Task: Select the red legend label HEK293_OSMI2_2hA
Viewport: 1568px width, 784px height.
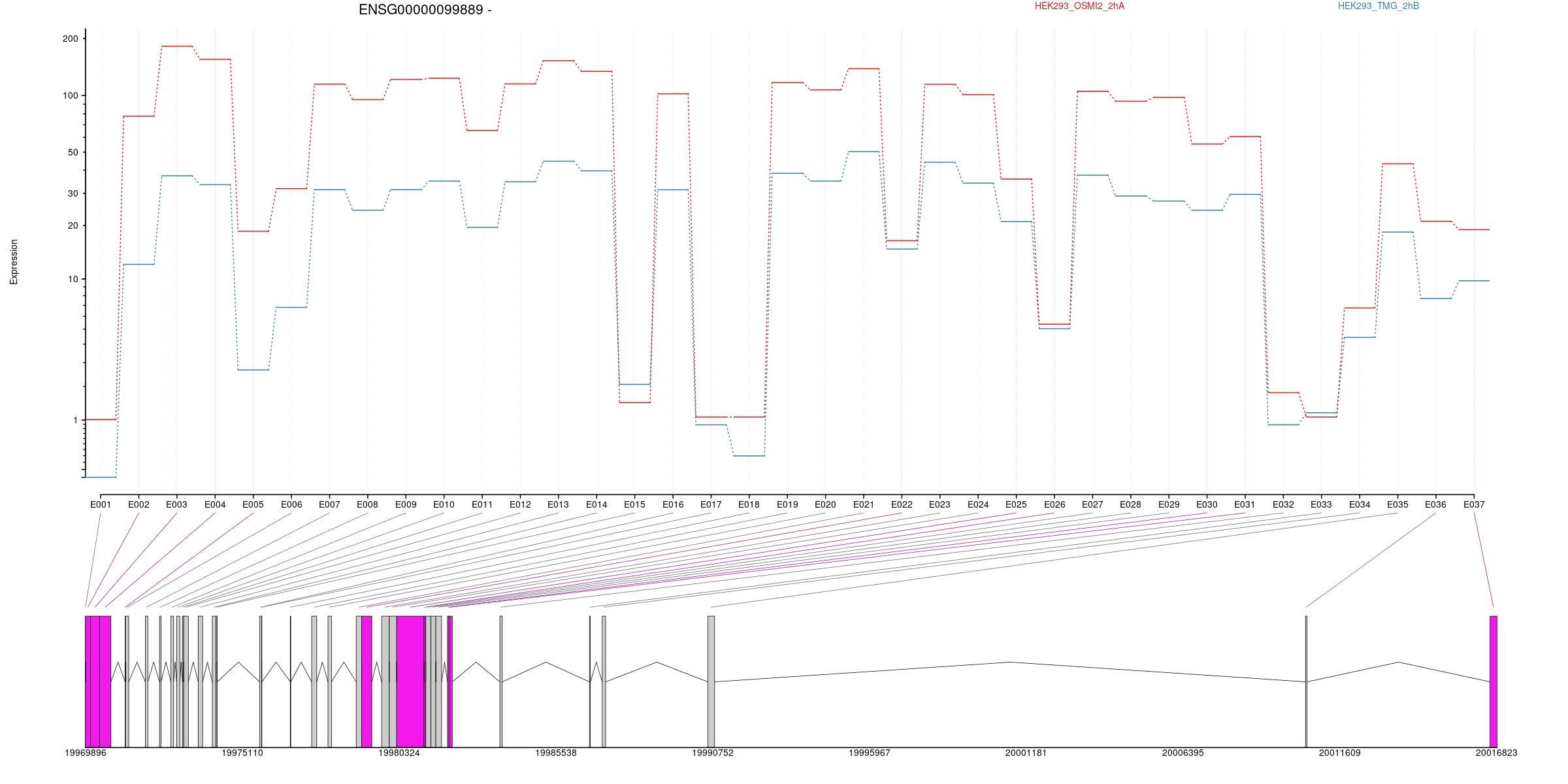Action: point(1080,7)
